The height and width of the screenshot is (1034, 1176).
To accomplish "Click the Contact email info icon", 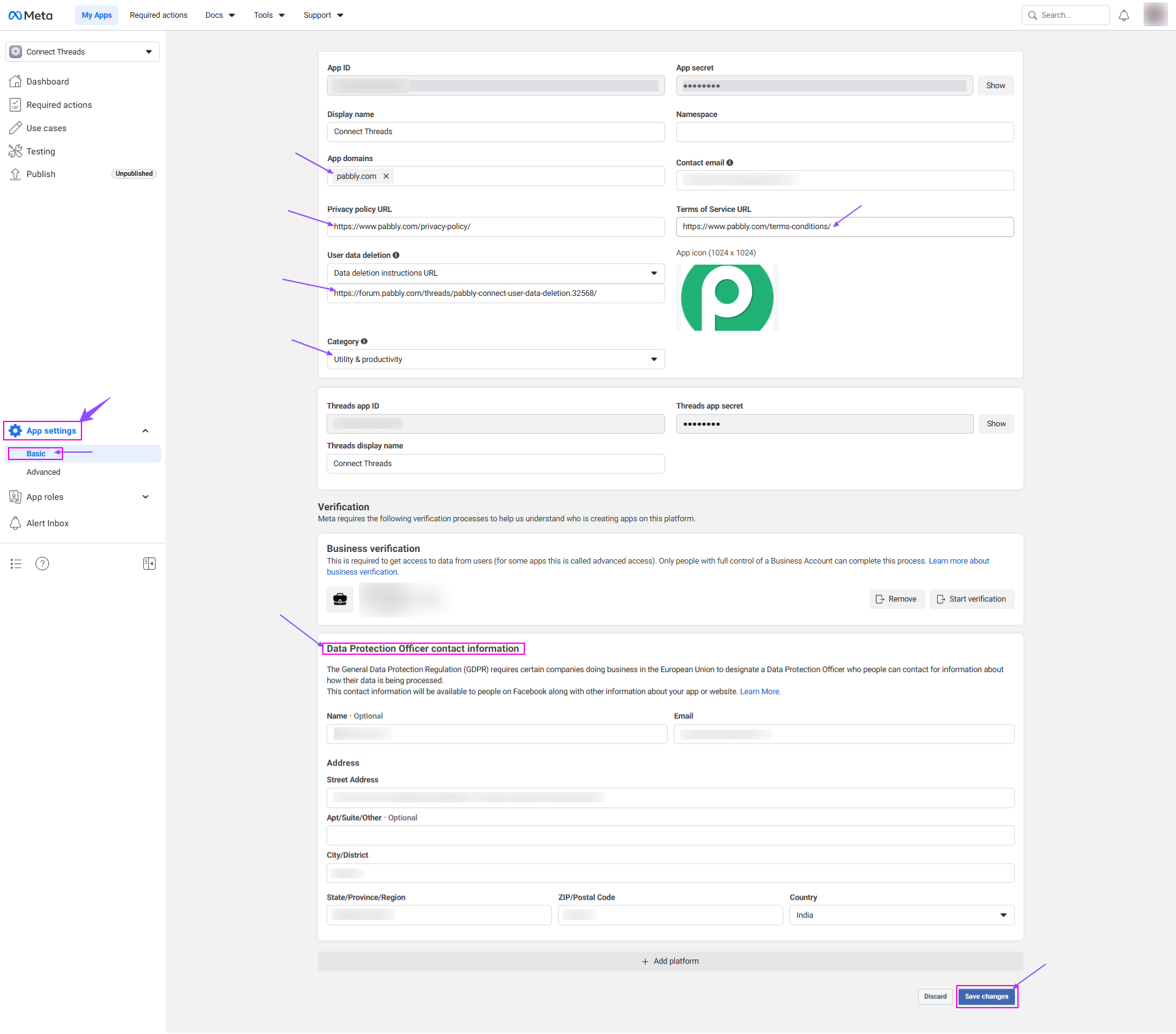I will coord(730,163).
